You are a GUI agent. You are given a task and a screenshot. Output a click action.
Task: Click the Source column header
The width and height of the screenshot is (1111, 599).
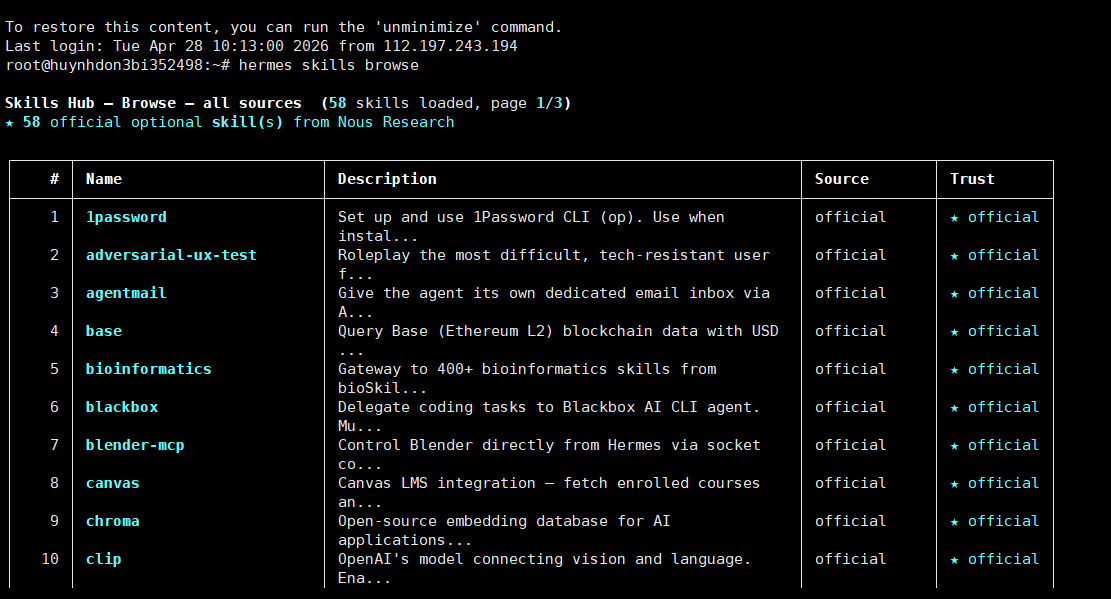click(842, 179)
